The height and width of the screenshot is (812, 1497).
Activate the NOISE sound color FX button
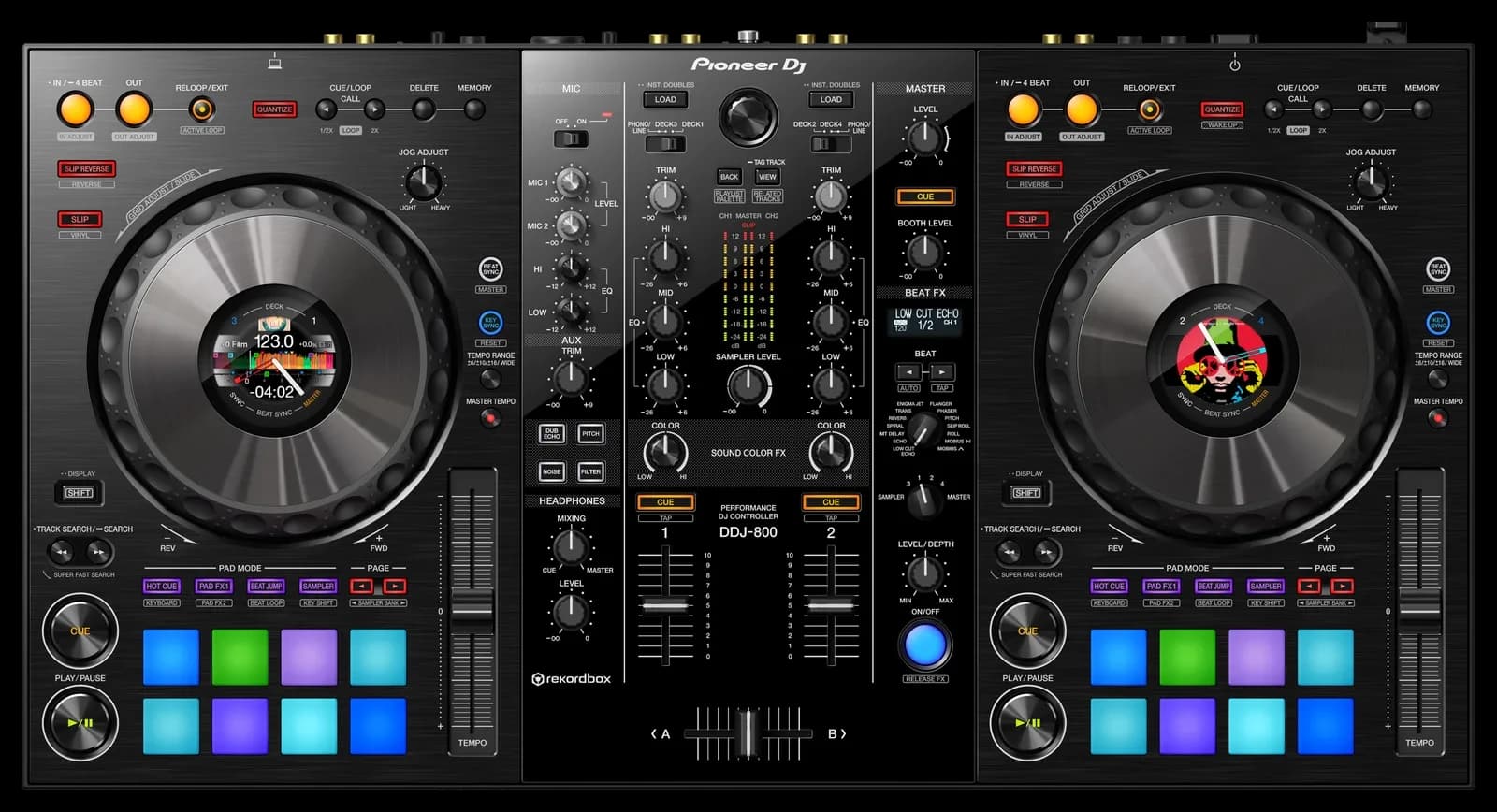[552, 471]
